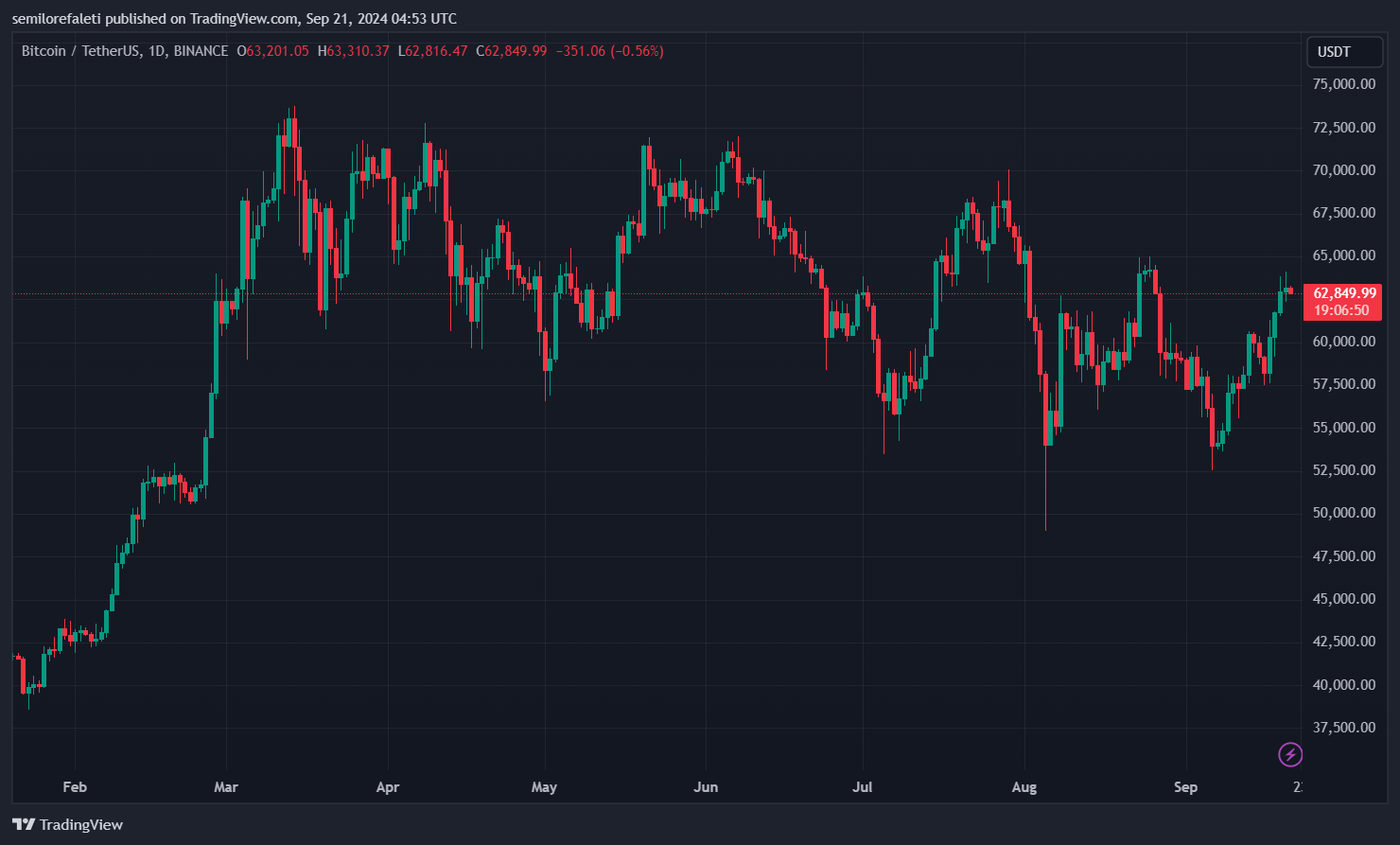Click the BINANCE exchange label
The image size is (1400, 845).
pos(201,51)
